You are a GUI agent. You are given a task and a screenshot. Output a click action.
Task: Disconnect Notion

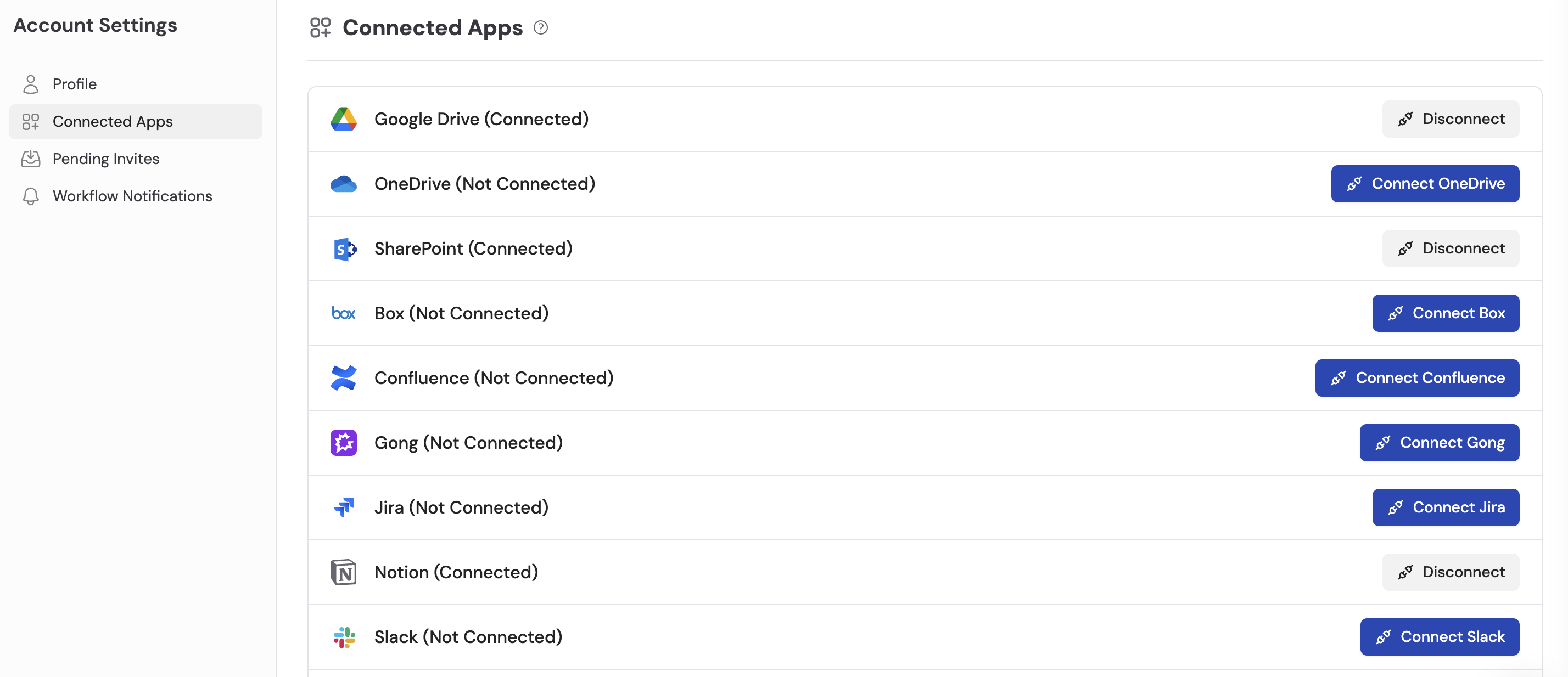(x=1451, y=572)
